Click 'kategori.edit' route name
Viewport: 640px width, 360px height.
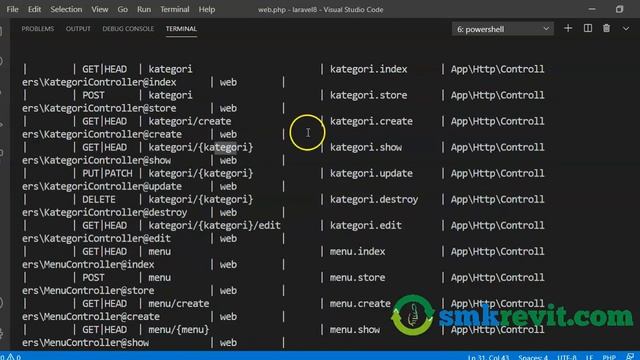coord(366,225)
